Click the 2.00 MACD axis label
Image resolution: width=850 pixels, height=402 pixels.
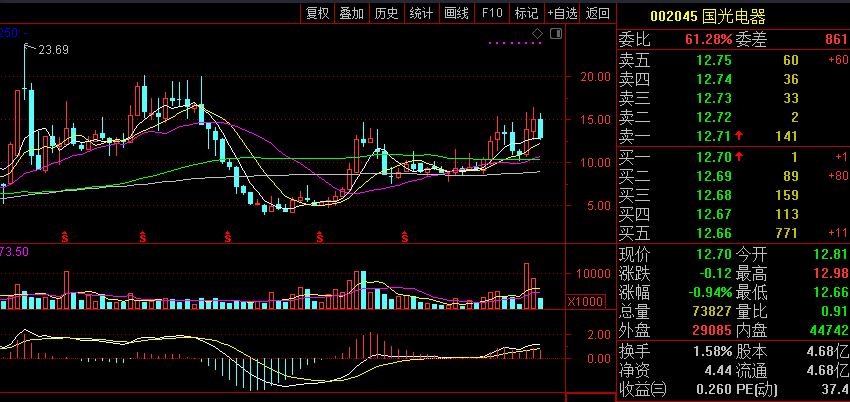[598, 335]
